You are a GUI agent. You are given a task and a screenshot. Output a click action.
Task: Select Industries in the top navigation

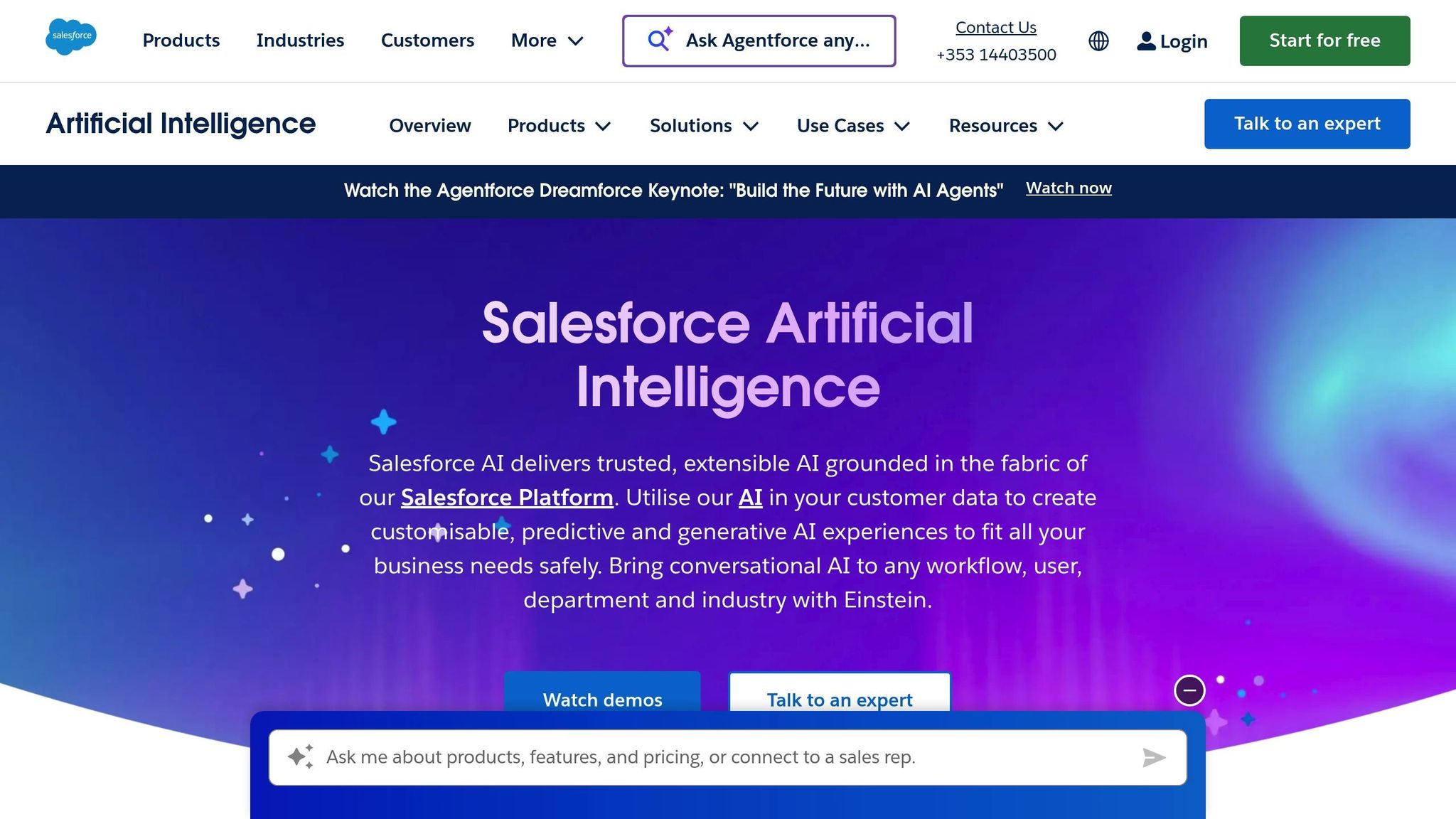point(300,41)
